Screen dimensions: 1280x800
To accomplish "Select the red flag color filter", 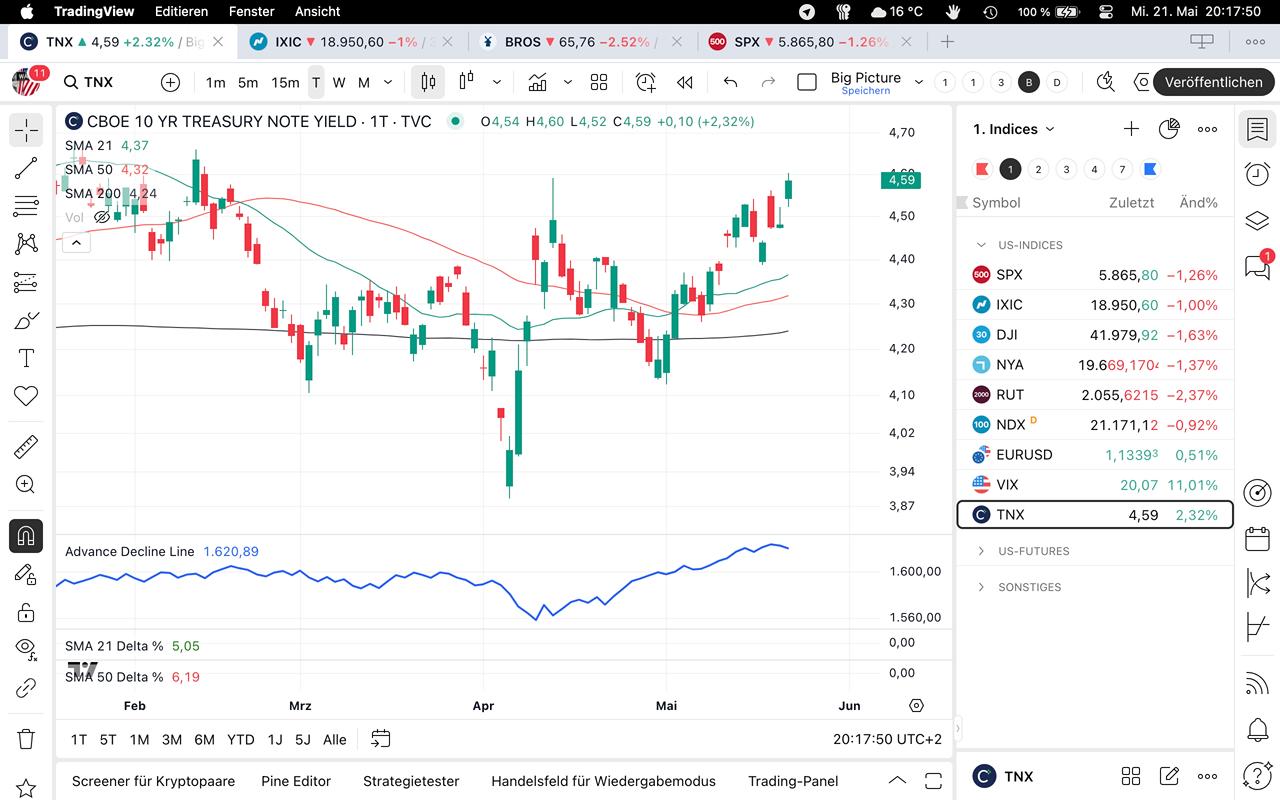I will pyautogui.click(x=982, y=169).
